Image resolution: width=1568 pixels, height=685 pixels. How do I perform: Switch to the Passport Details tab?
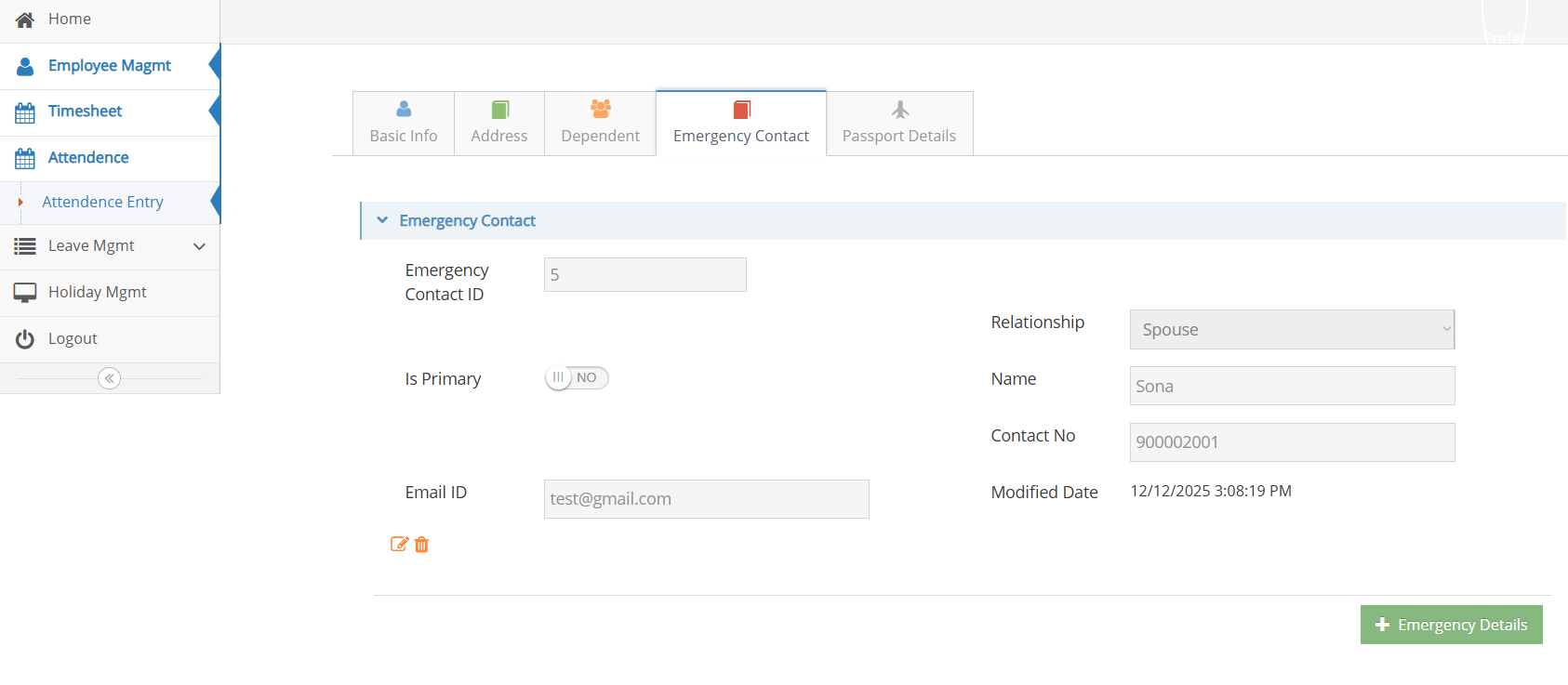[898, 124]
